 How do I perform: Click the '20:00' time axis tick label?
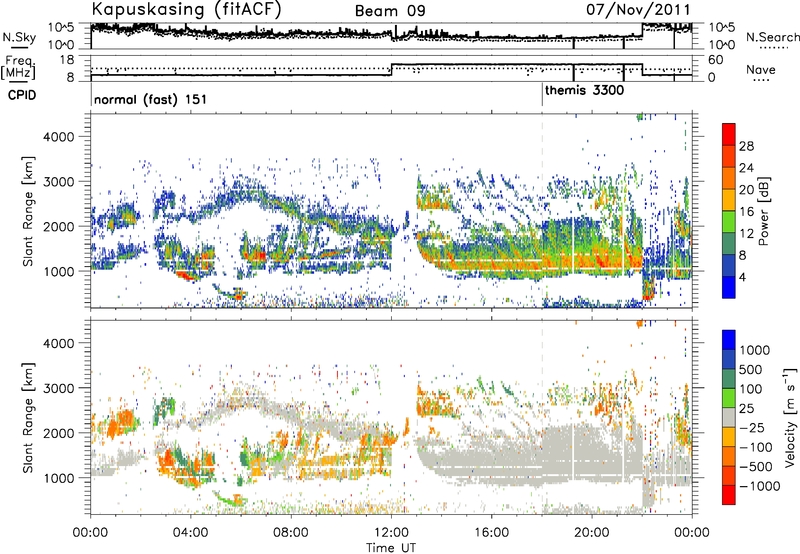[x=592, y=533]
